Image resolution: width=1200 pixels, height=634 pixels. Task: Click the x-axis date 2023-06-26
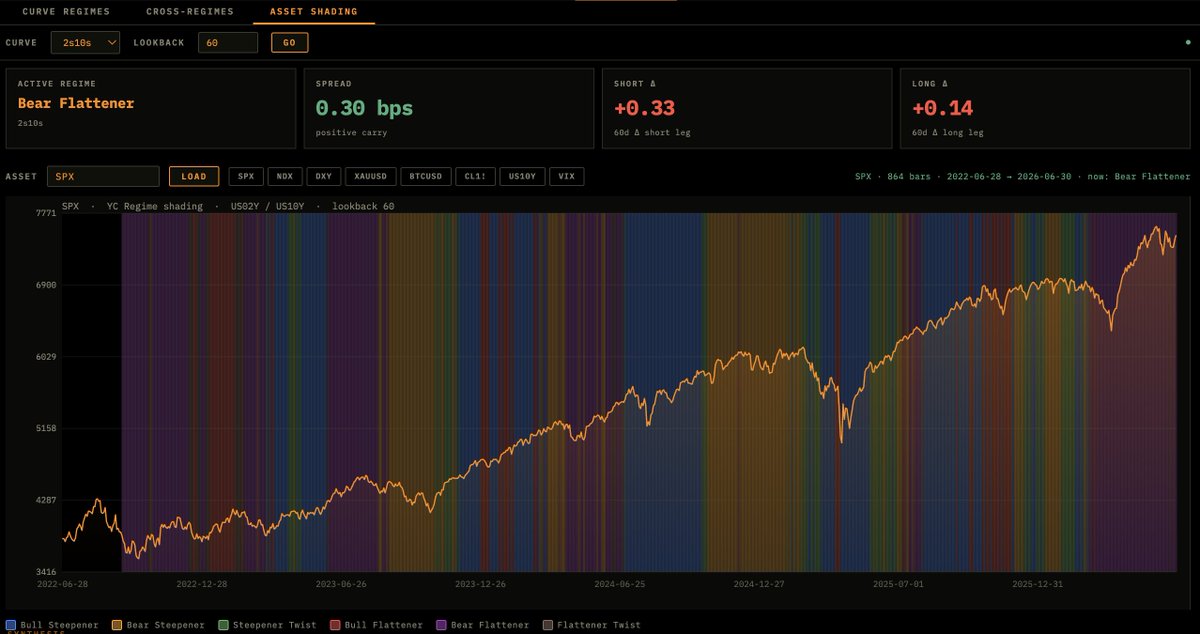click(x=341, y=583)
